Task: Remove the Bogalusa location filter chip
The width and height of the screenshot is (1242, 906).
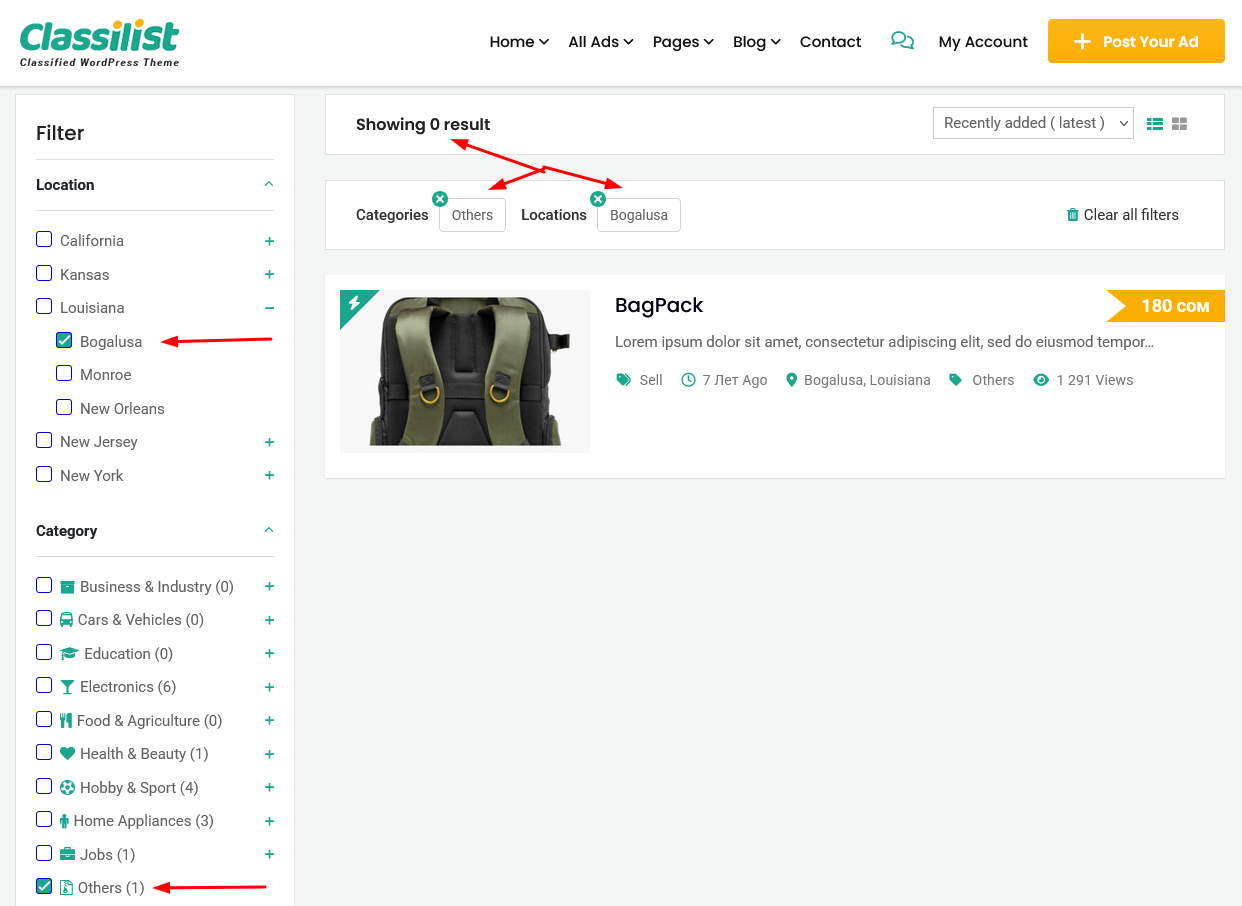Action: pos(598,199)
